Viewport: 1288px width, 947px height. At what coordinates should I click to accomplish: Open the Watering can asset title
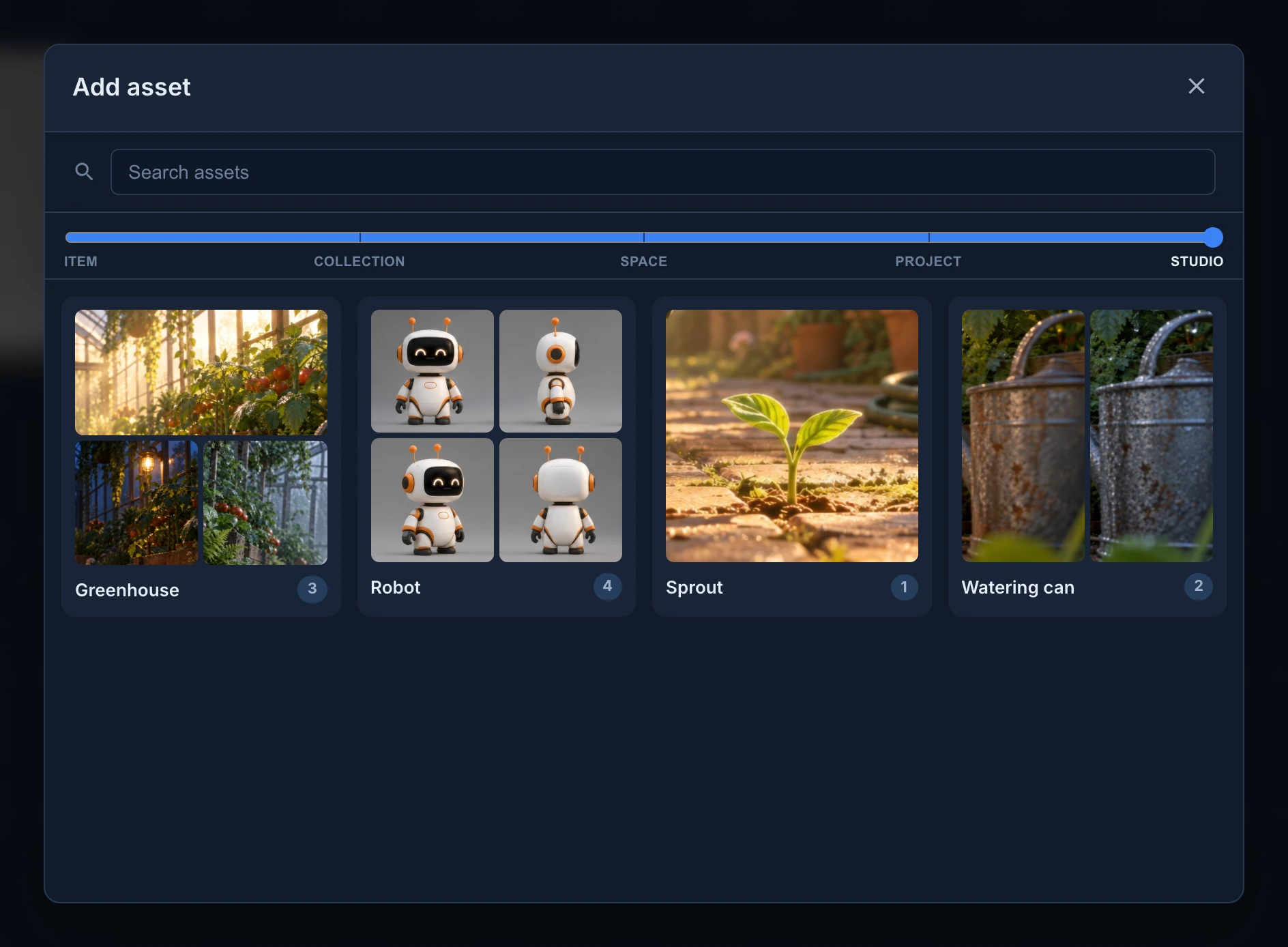click(1018, 587)
